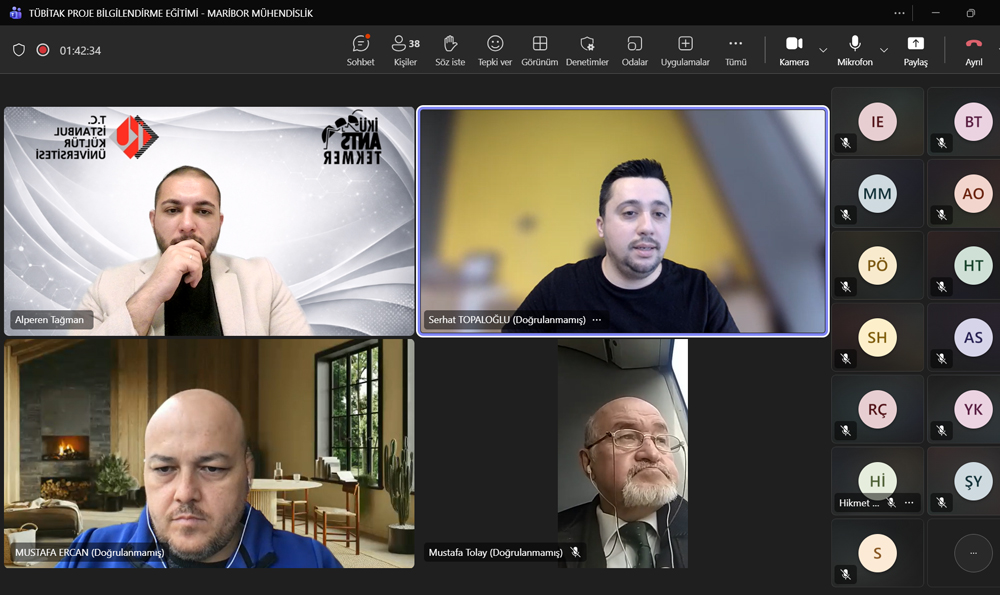Screen dimensions: 1000x595
Task: Open options beside Serhat TOPALOĞLU name
Action: click(597, 320)
